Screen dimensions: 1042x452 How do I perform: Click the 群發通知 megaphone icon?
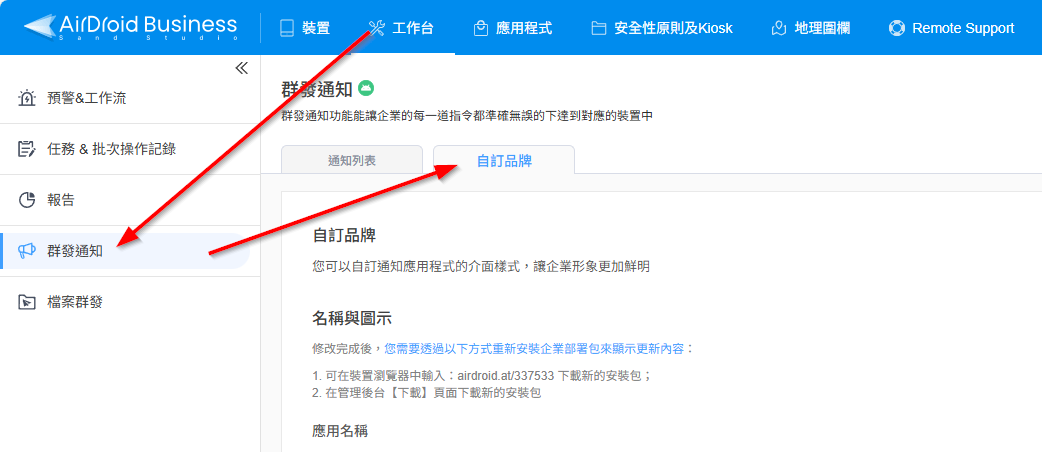tap(27, 251)
